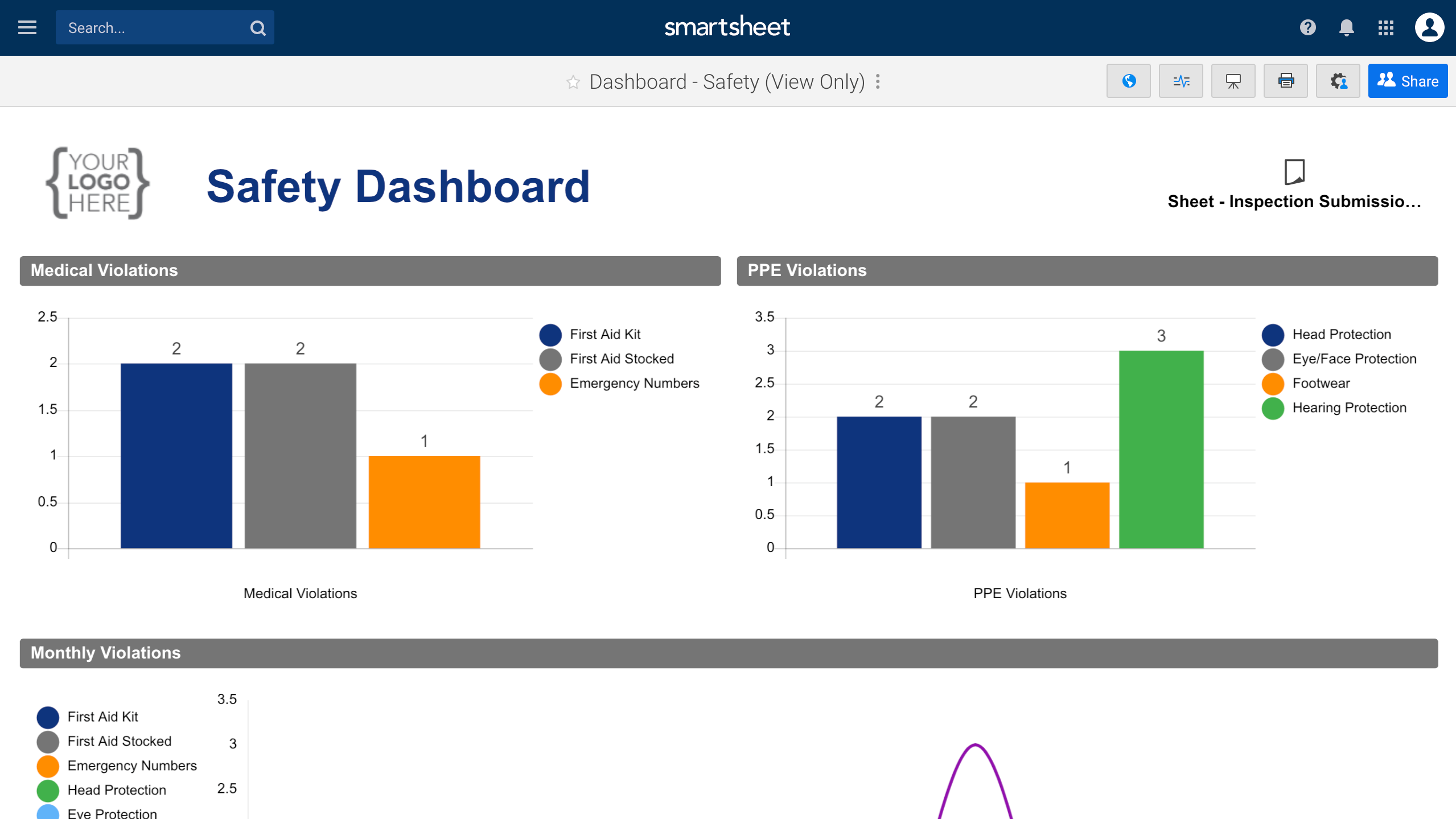Viewport: 1456px width, 819px height.
Task: Start presentation mode with screen icon
Action: (x=1233, y=81)
